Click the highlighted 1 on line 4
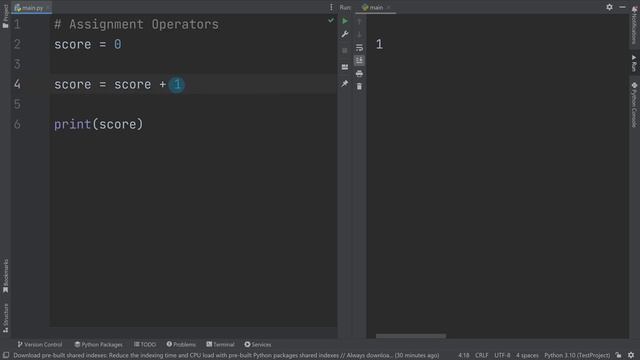Screen dimensions: 640x360 (x=177, y=84)
